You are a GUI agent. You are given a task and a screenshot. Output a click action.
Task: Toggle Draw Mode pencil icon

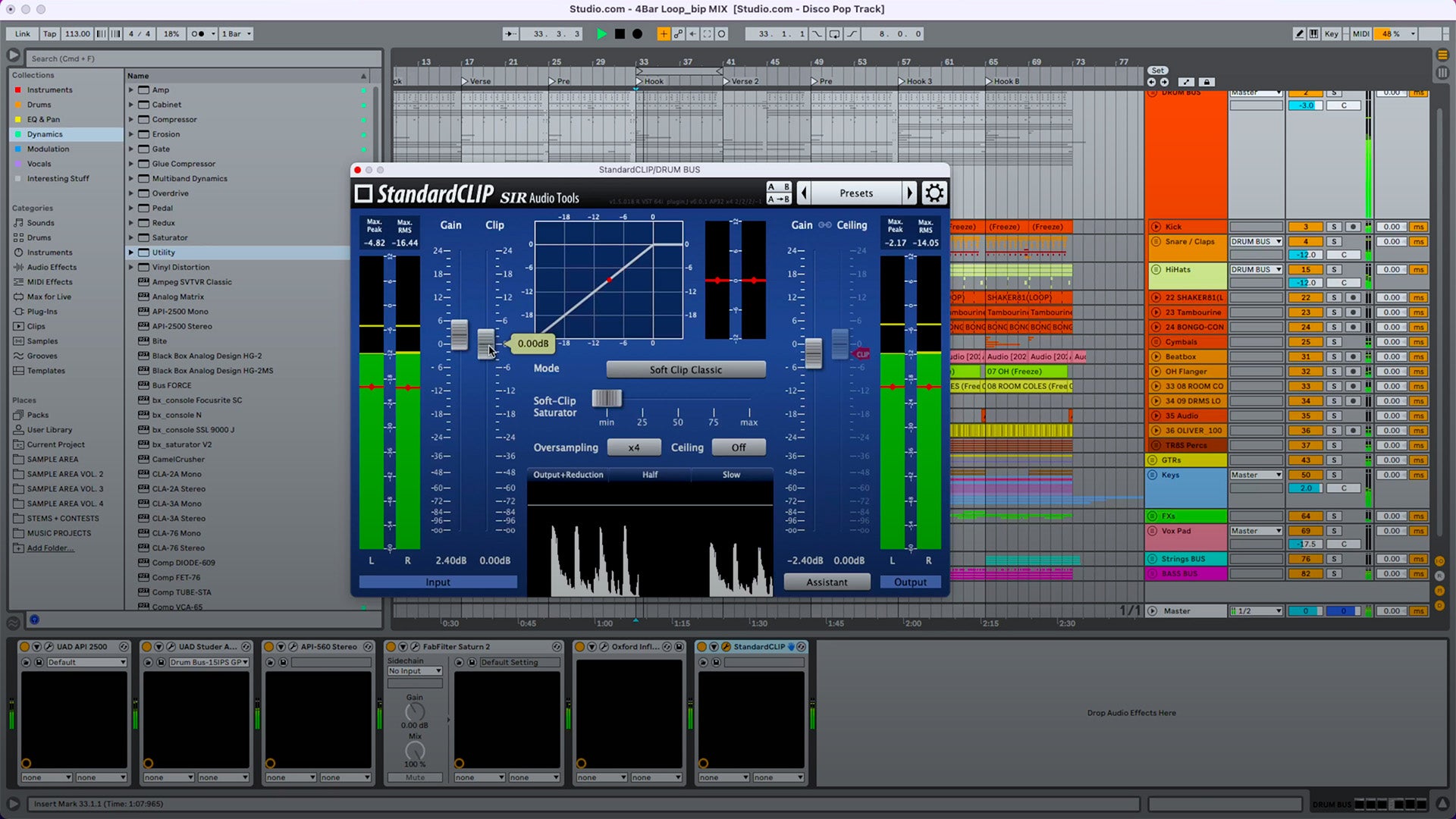pos(1300,34)
